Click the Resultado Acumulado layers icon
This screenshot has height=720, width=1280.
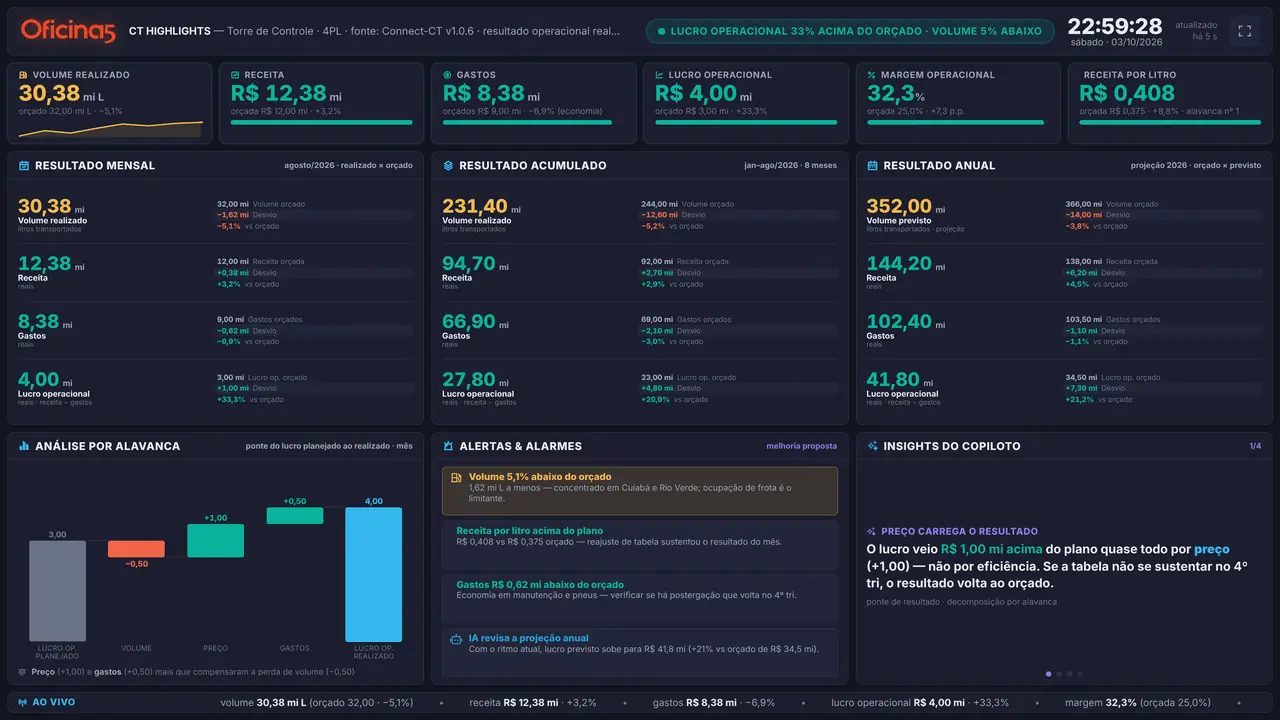pyautogui.click(x=448, y=165)
